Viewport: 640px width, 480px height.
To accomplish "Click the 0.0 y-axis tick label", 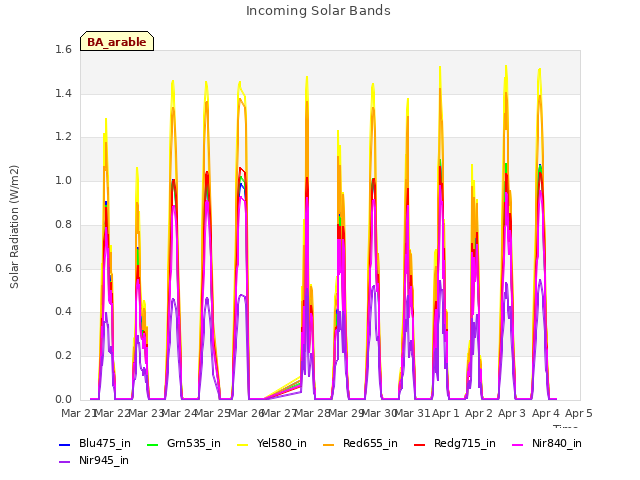I will [63, 400].
